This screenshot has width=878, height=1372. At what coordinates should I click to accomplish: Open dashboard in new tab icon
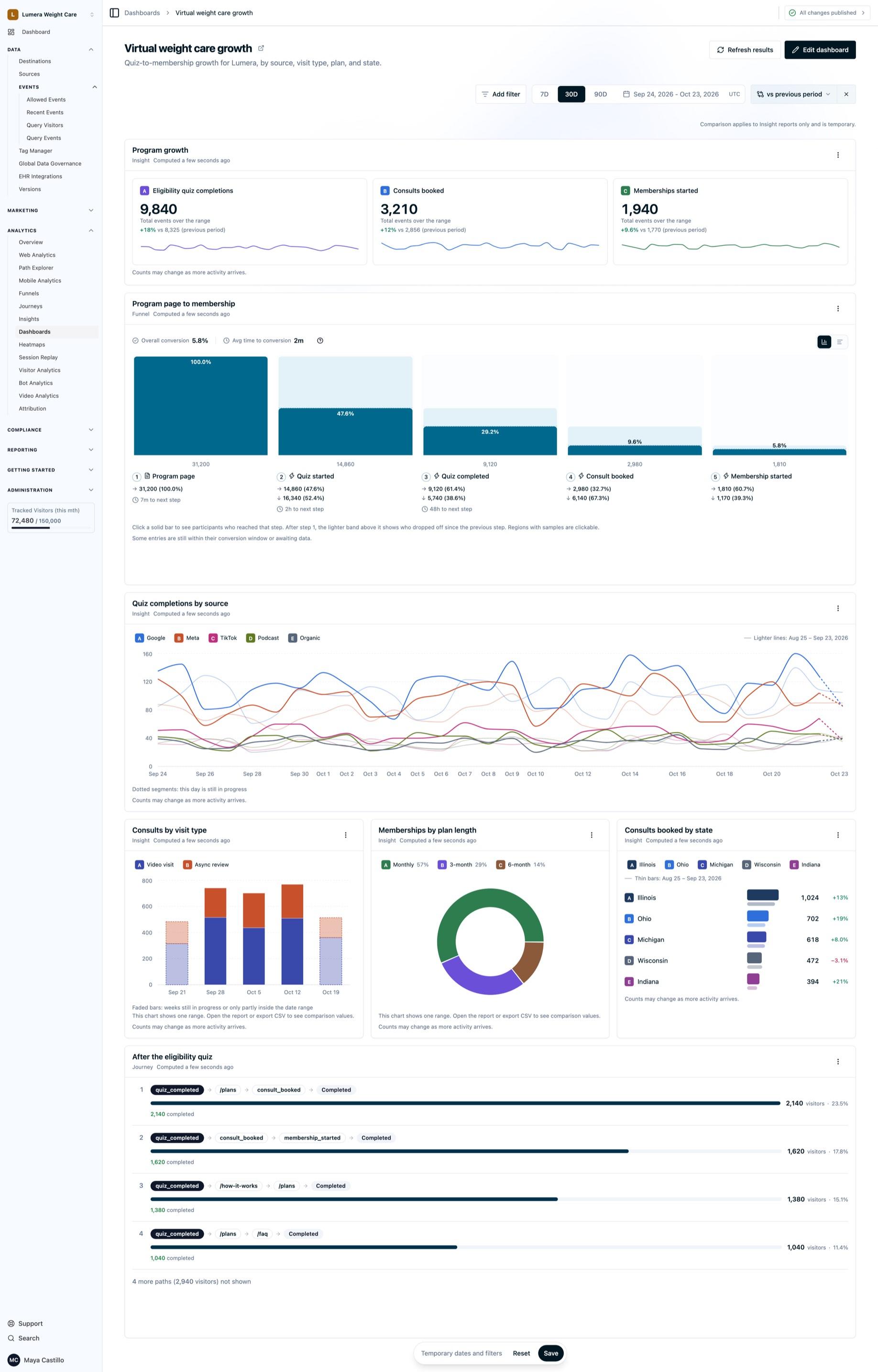click(261, 48)
